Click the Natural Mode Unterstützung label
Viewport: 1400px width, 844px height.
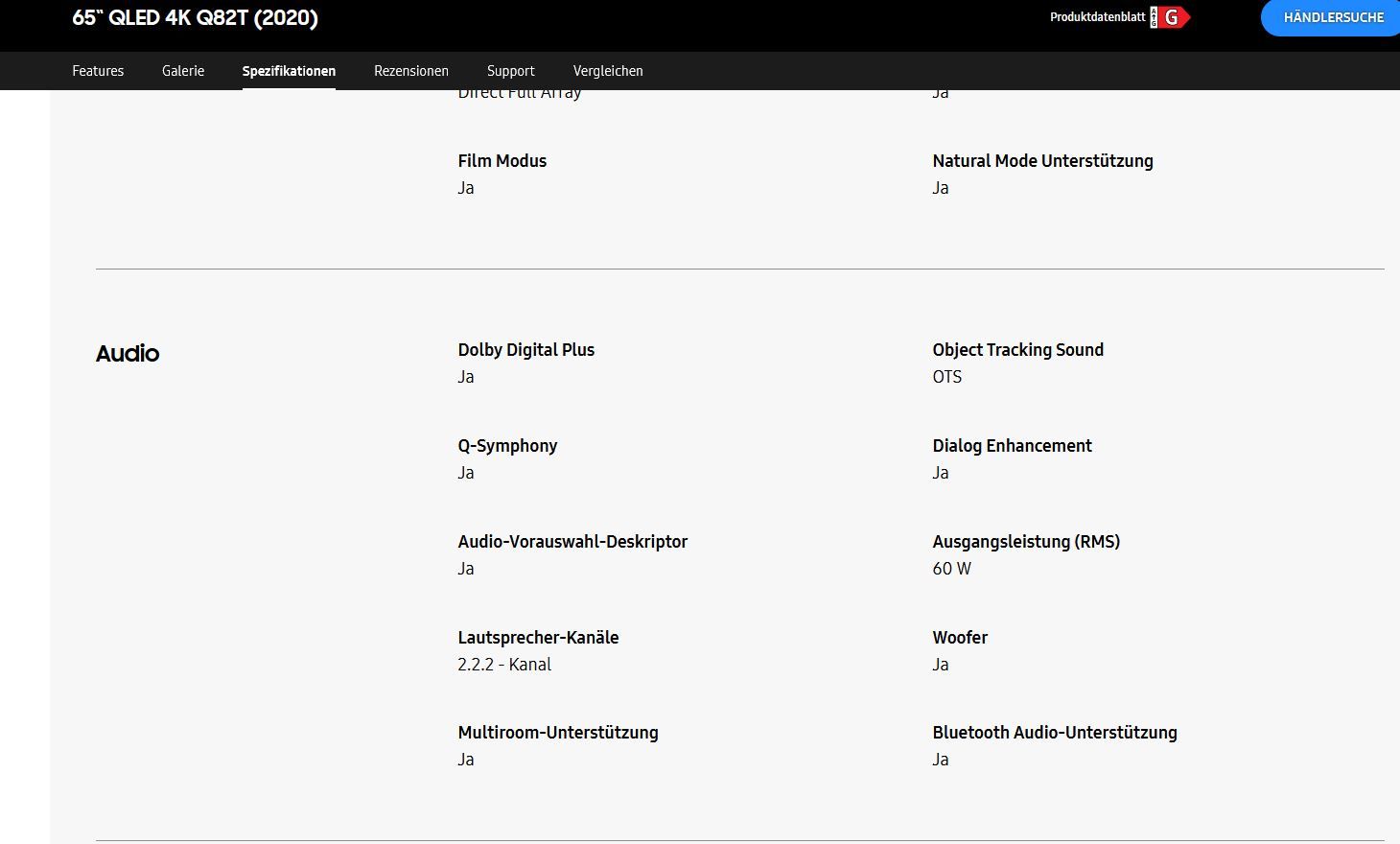point(1043,161)
